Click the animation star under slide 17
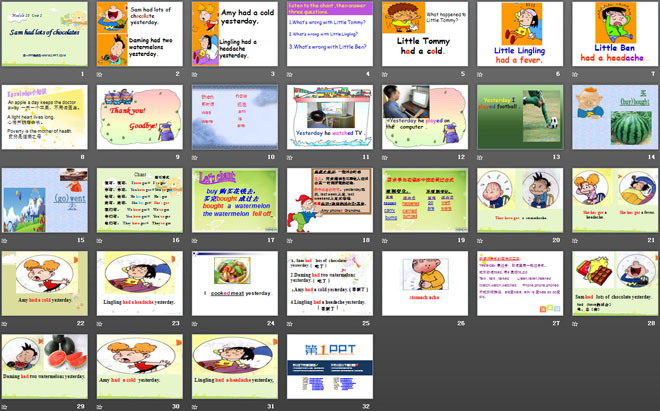 (x=195, y=241)
